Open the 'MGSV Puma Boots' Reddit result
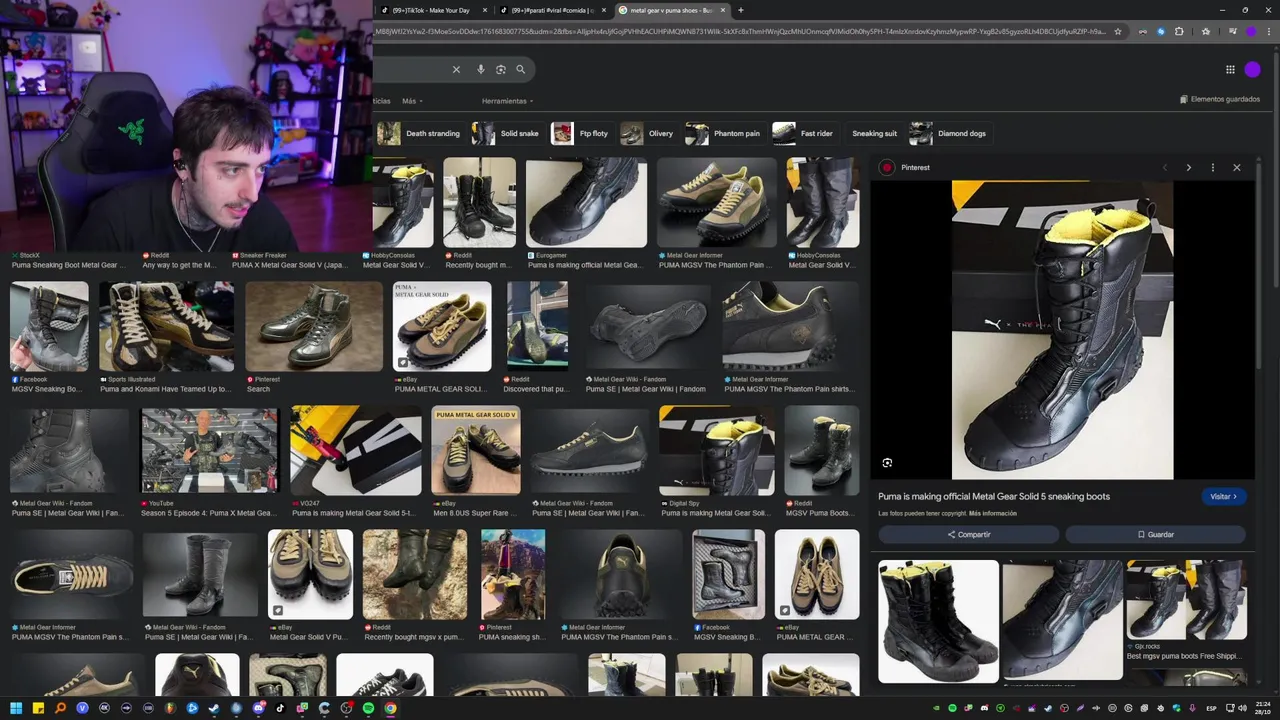 [x=822, y=450]
